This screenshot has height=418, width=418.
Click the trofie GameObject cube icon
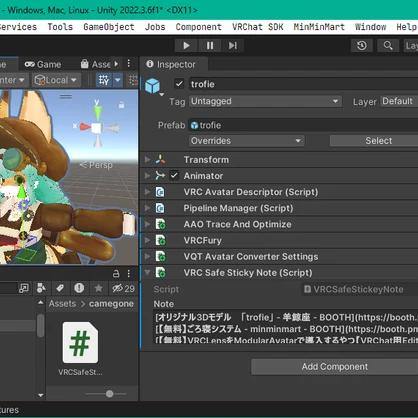153,86
